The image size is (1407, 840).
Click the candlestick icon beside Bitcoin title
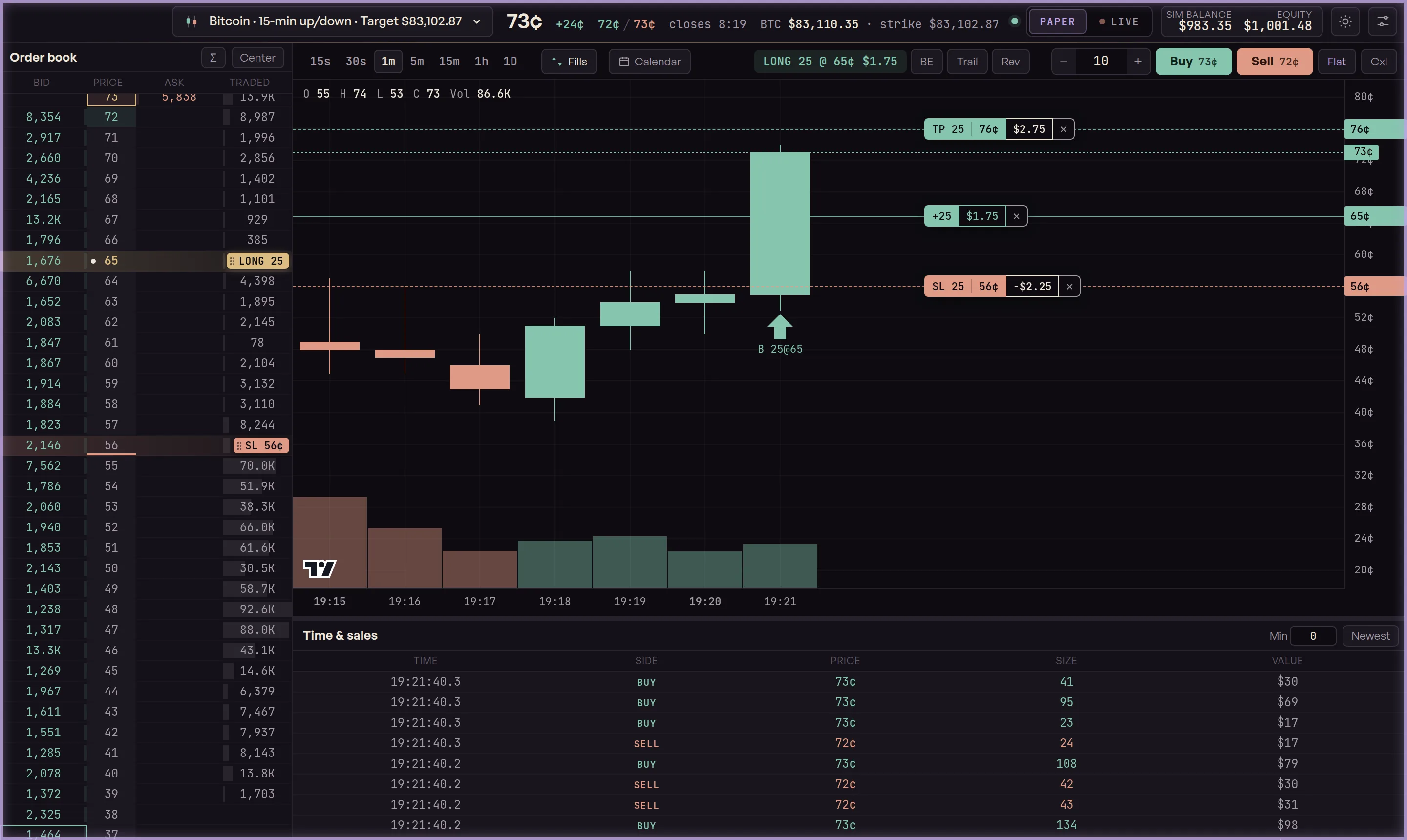pyautogui.click(x=192, y=21)
